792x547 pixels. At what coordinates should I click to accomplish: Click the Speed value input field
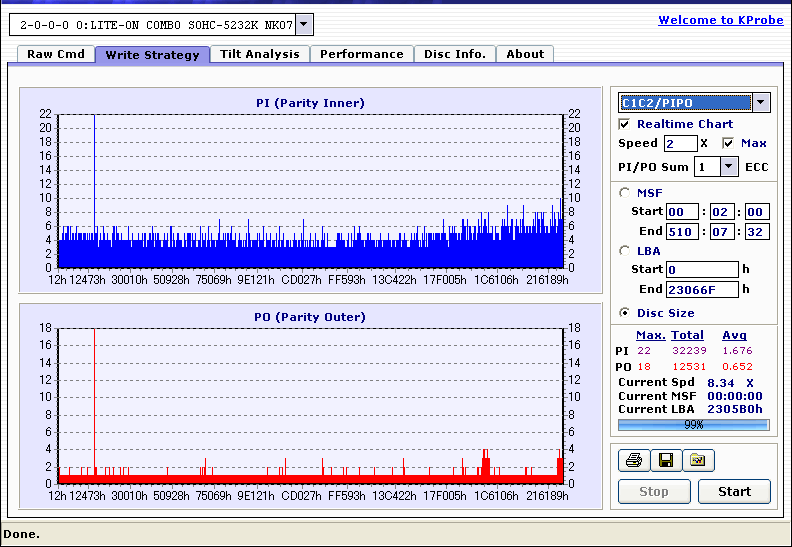click(680, 143)
